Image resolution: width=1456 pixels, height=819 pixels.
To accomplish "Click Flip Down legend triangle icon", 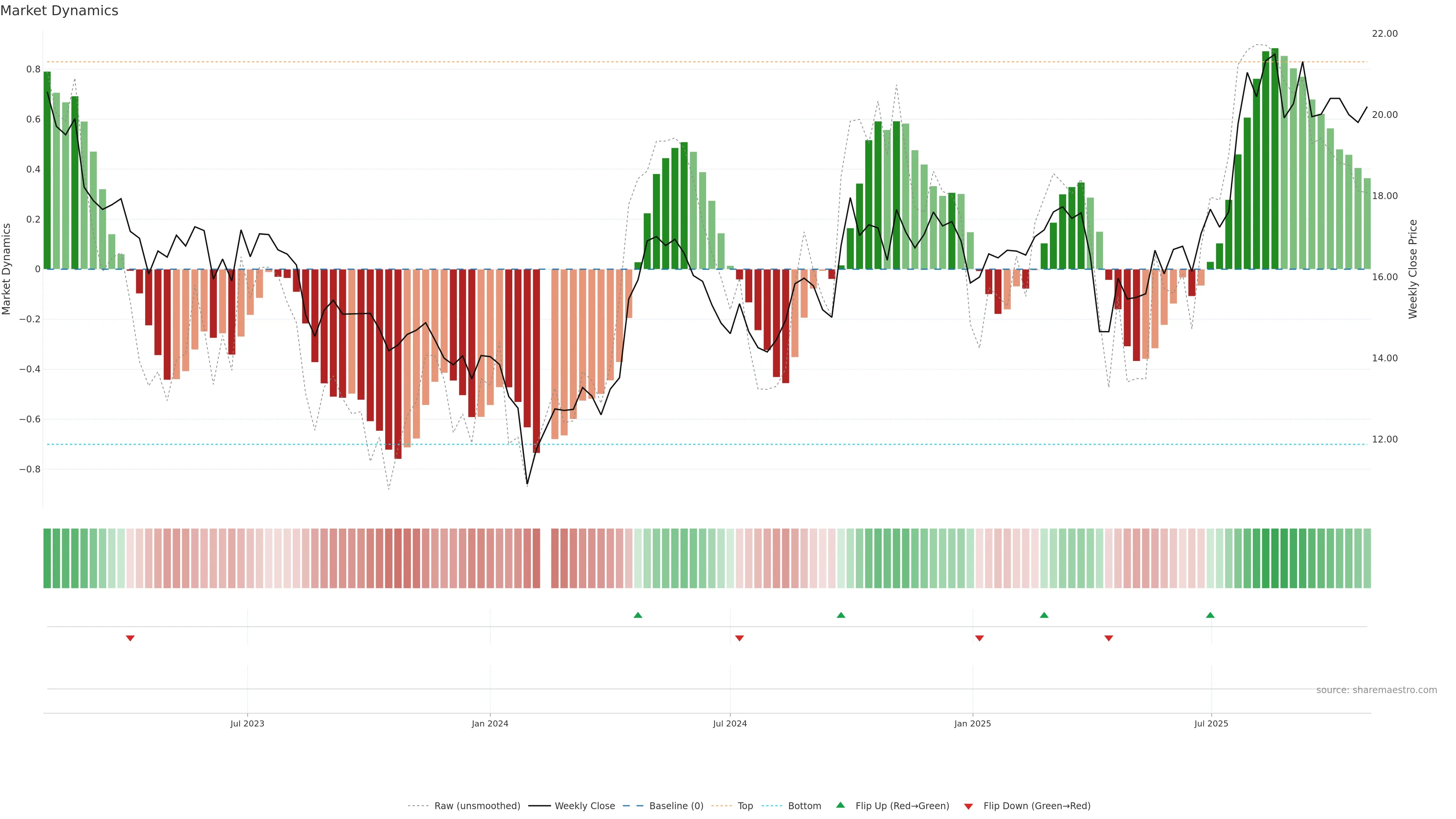I will (968, 806).
